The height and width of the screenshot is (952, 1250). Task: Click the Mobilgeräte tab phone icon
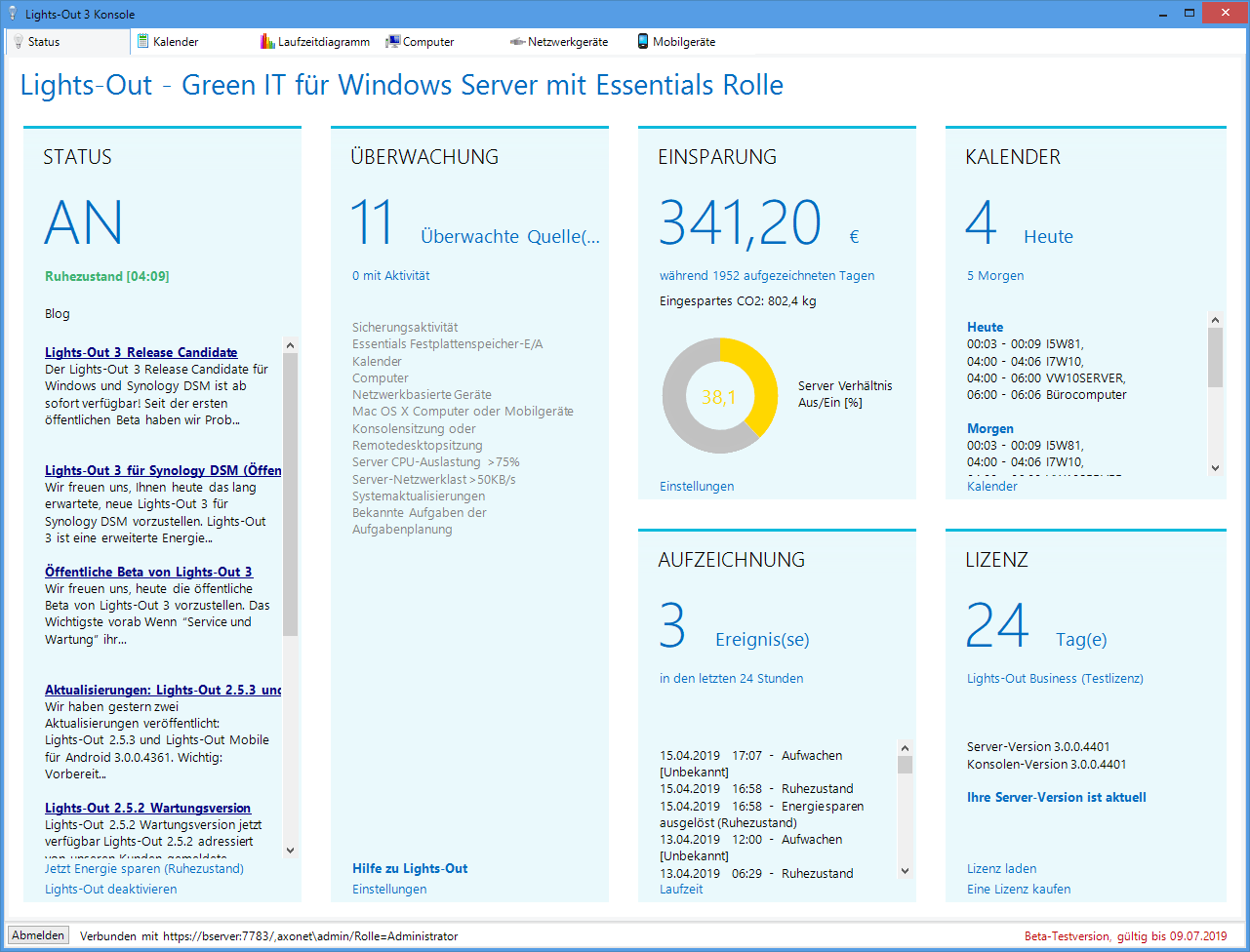[643, 41]
